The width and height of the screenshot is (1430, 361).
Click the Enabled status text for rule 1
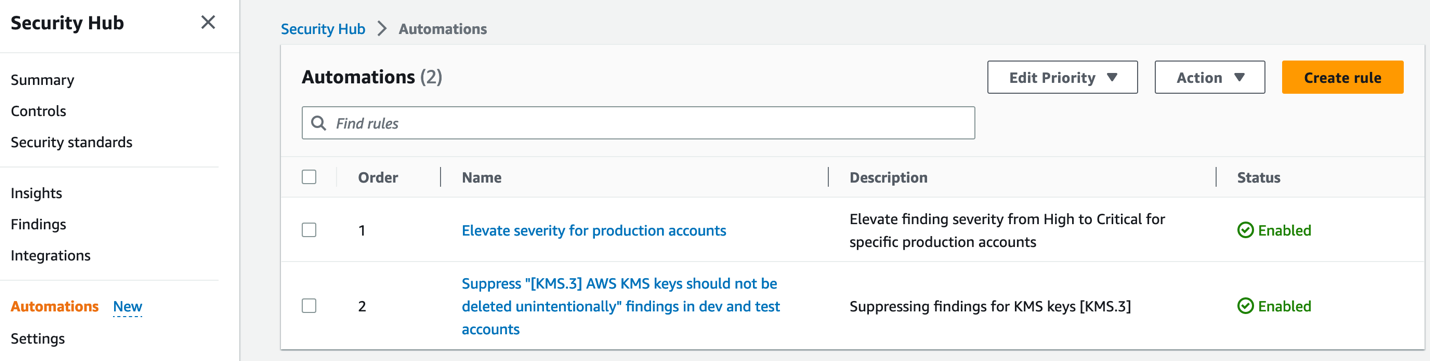[x=1284, y=230]
